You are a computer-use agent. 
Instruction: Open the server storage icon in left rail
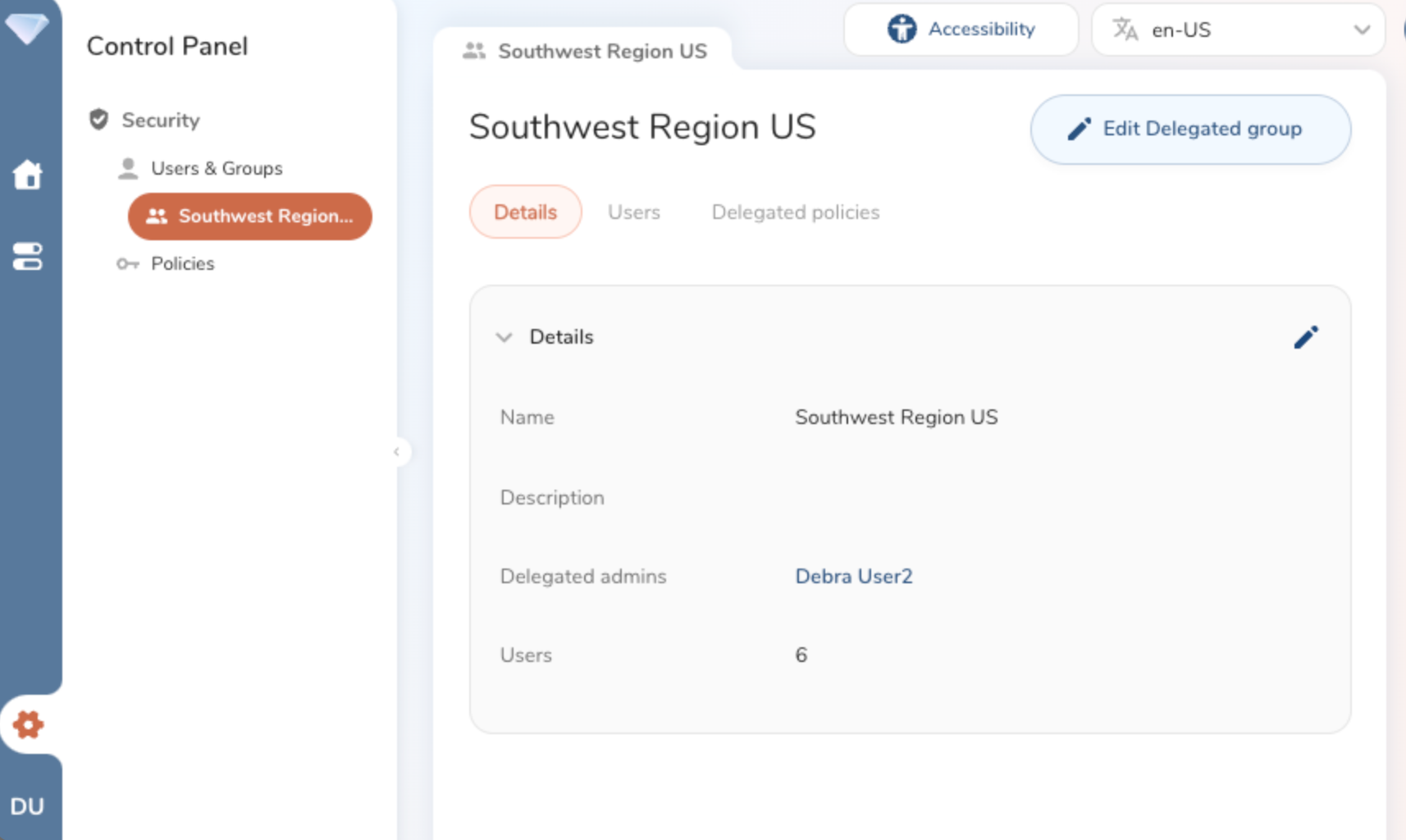[27, 256]
